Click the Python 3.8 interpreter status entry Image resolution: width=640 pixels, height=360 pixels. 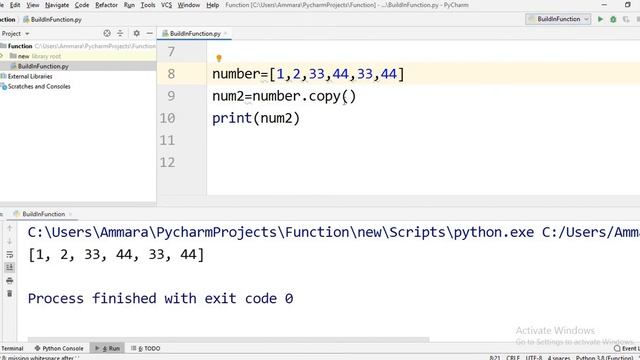point(604,358)
